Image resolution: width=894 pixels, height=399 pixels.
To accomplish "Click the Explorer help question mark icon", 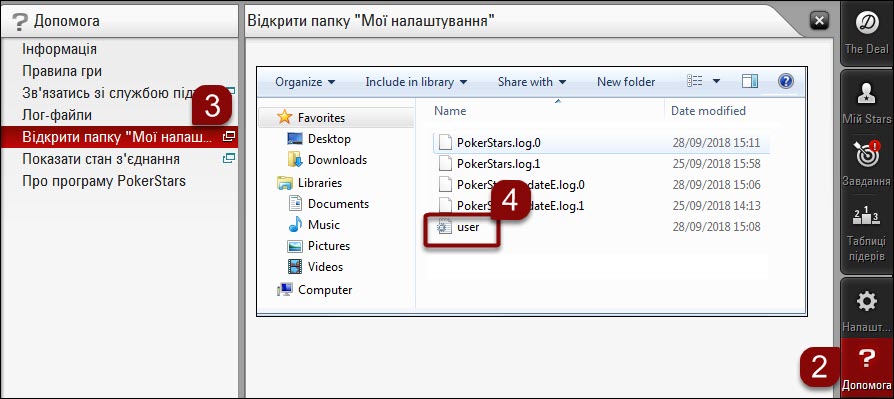I will point(786,82).
